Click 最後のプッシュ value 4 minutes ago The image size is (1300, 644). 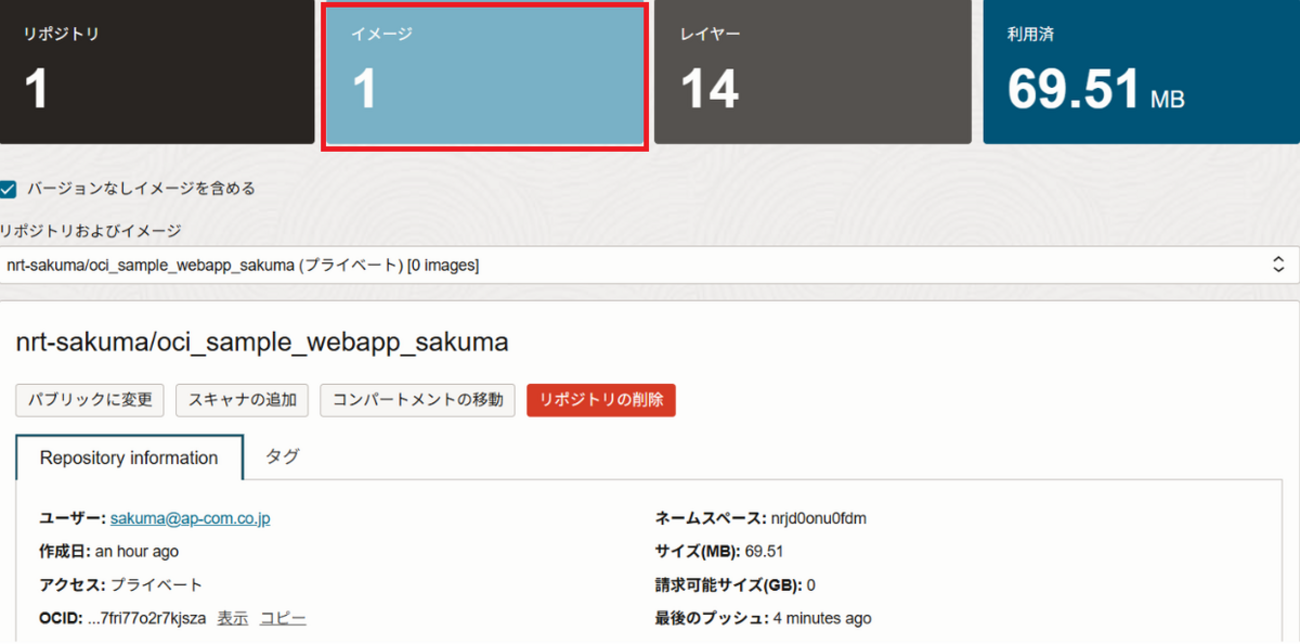(822, 618)
